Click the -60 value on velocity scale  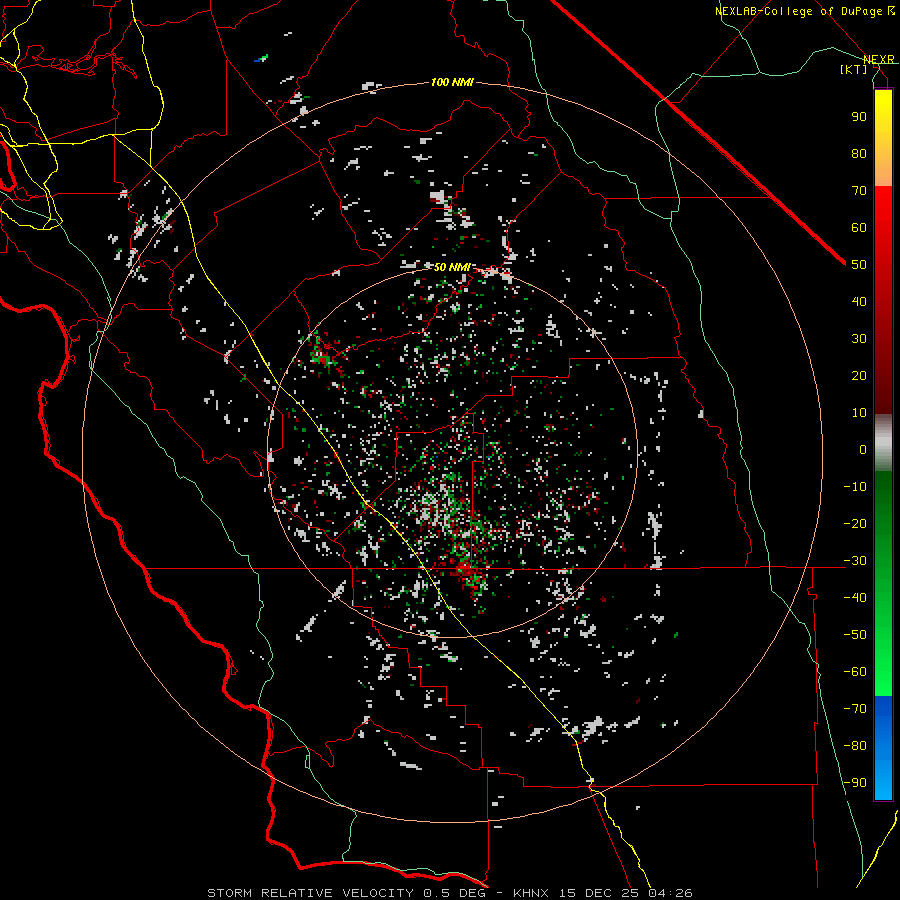(x=855, y=672)
